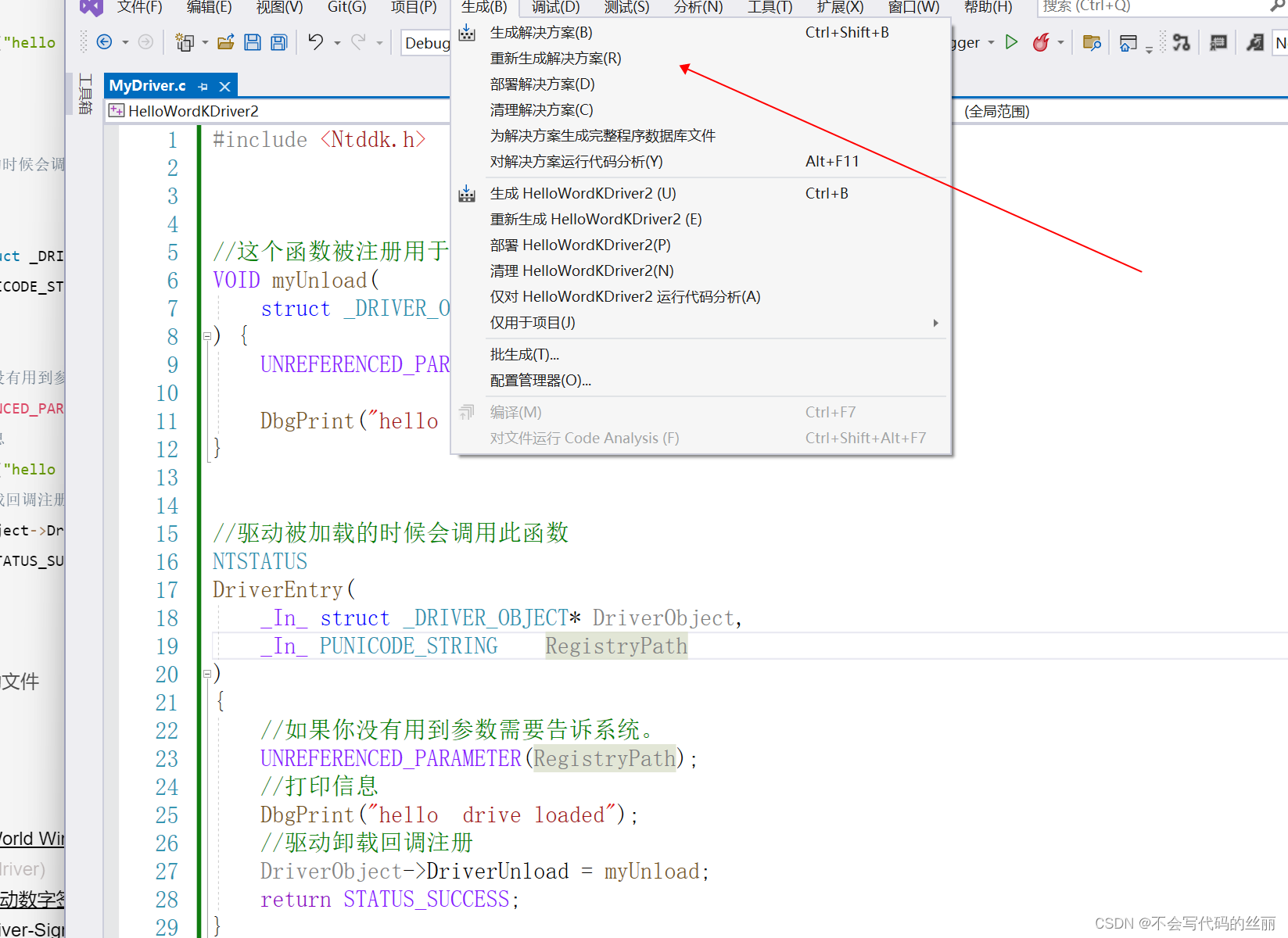The width and height of the screenshot is (1288, 938).
Task: Open the 视图(V) menu
Action: [x=279, y=7]
